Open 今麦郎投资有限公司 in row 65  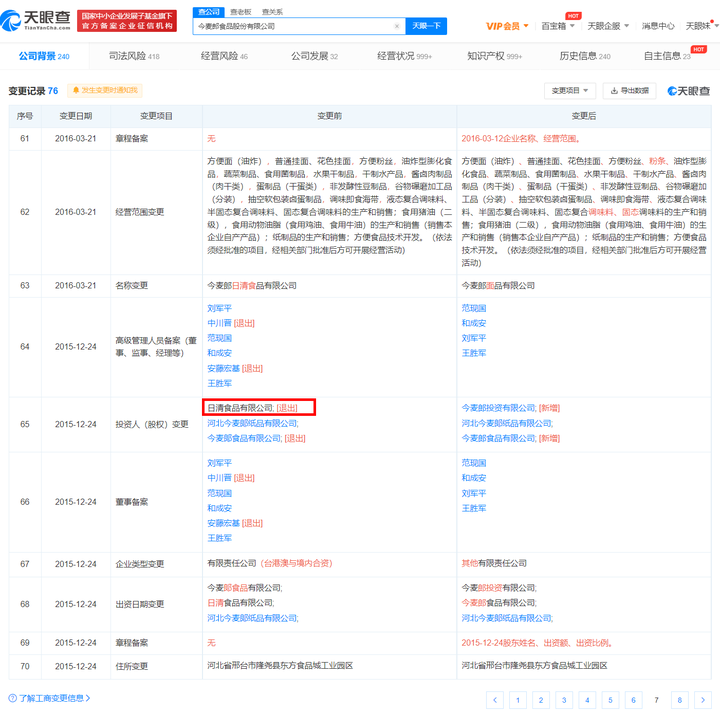pos(498,408)
